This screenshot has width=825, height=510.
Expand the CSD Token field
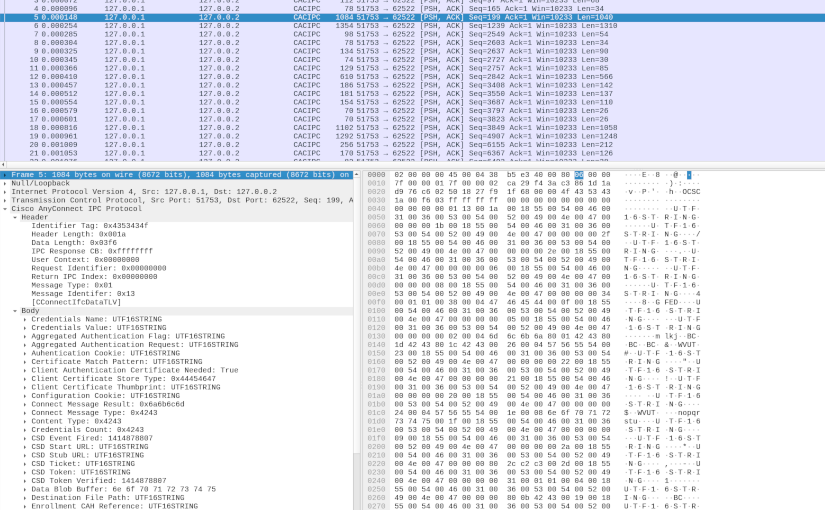25,472
